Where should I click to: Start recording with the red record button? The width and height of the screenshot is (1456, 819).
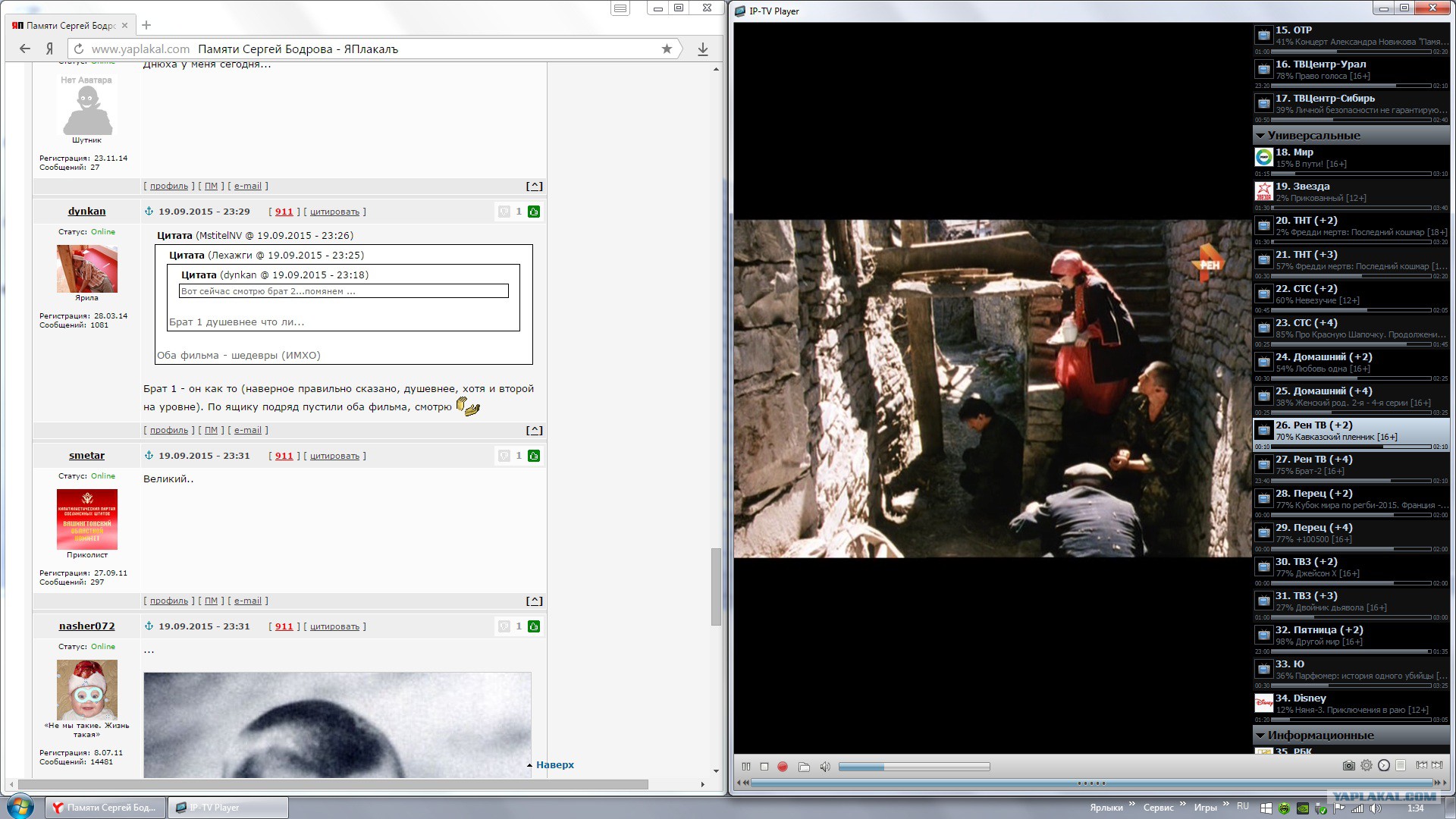coord(783,767)
